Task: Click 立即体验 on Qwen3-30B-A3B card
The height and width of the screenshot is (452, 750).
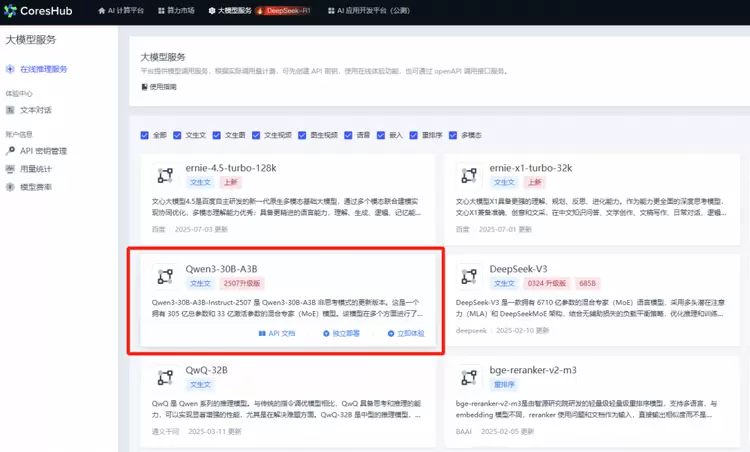Action: (406, 333)
